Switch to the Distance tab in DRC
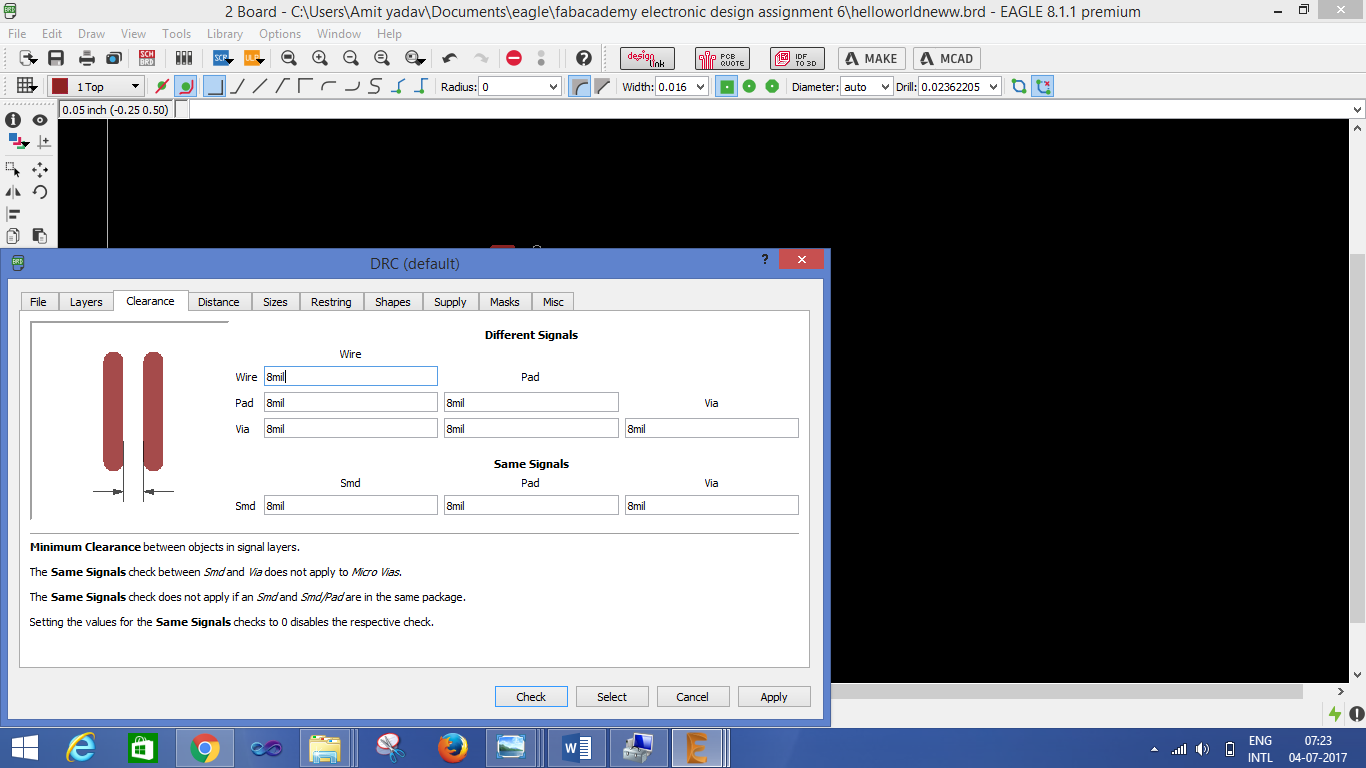The height and width of the screenshot is (768, 1366). click(x=218, y=302)
